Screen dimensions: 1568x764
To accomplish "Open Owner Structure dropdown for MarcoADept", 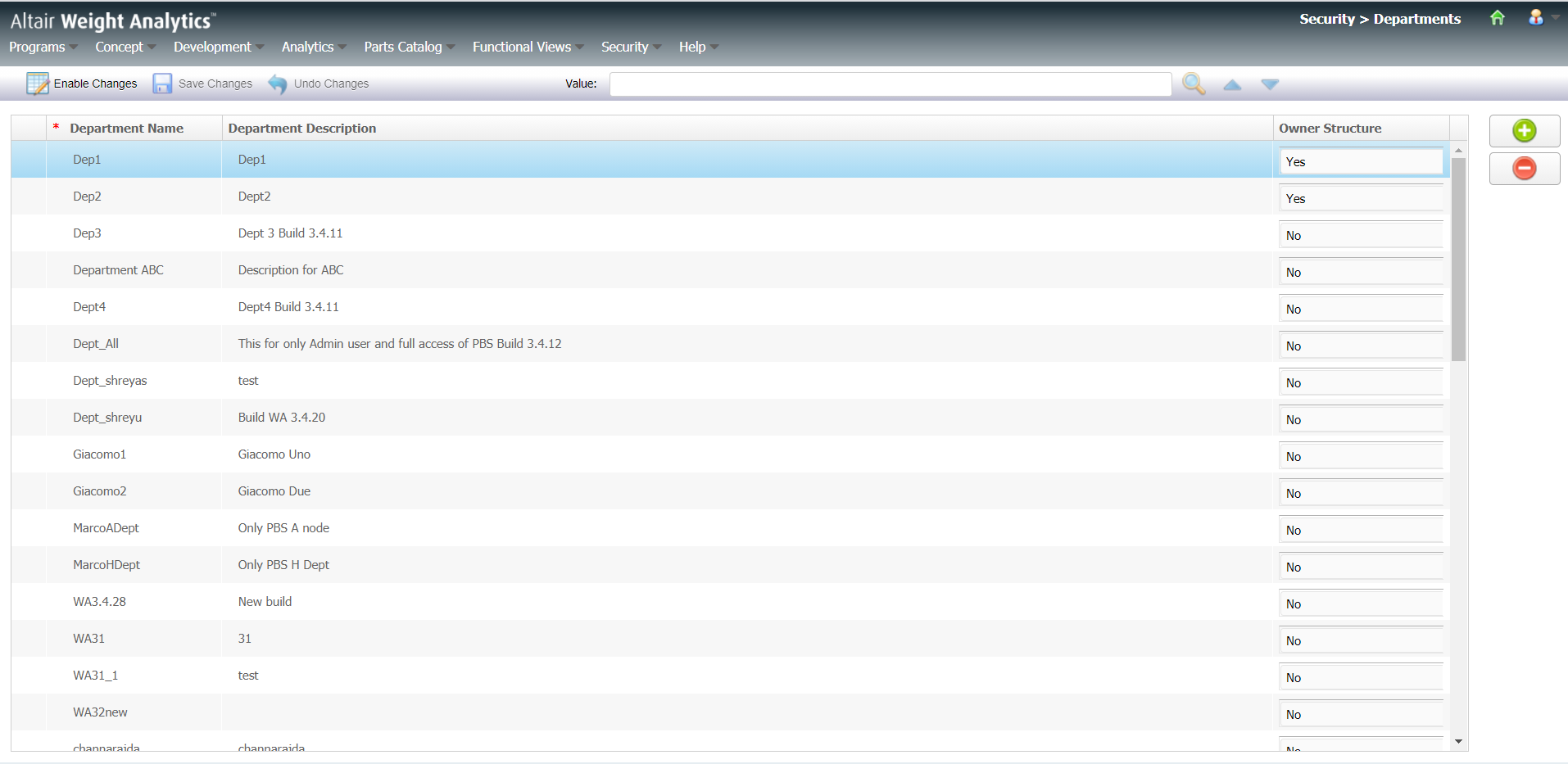I will click(x=1361, y=530).
